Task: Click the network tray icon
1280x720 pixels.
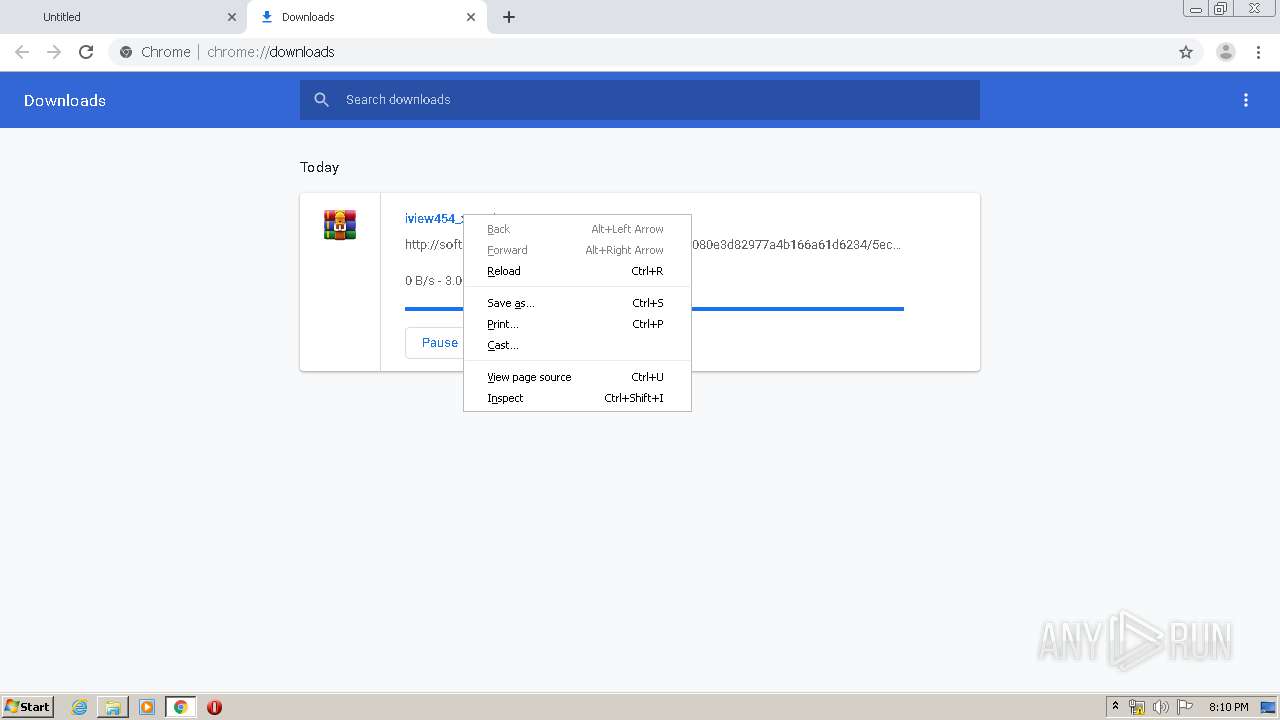Action: pyautogui.click(x=1137, y=707)
